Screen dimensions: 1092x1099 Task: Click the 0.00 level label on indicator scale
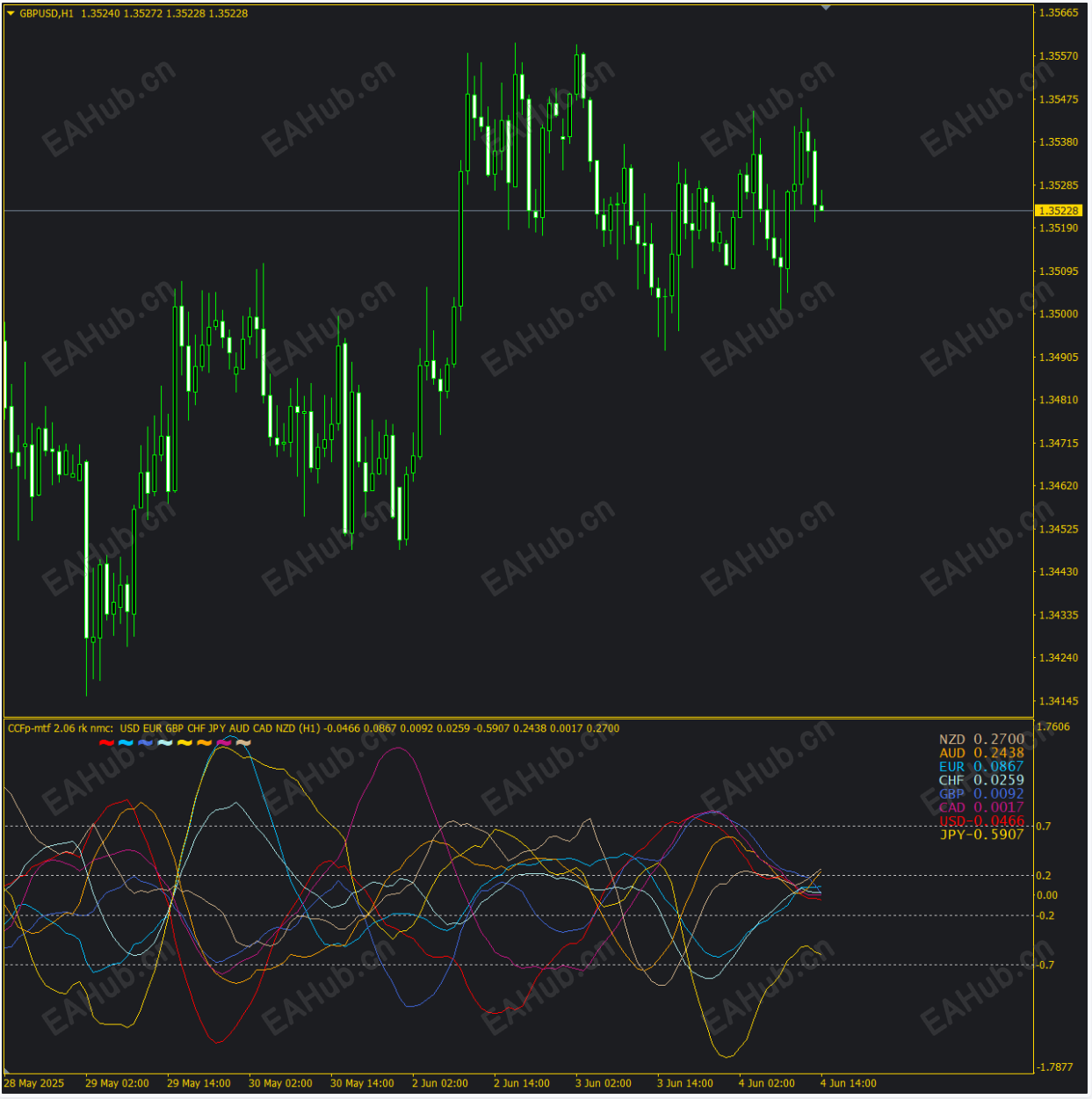(x=1047, y=895)
